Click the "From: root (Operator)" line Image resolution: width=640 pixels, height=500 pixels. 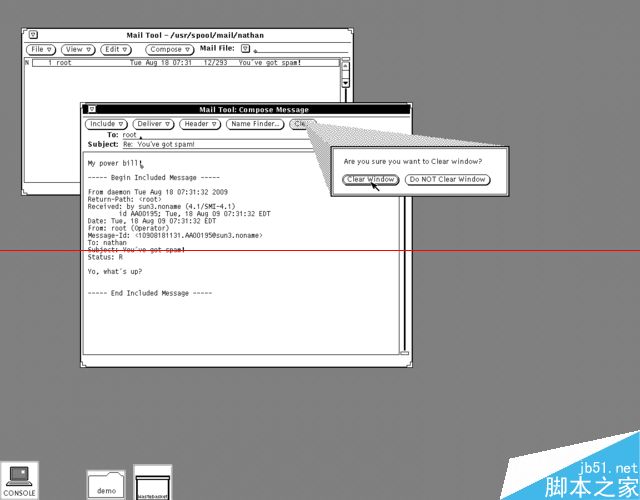point(128,228)
